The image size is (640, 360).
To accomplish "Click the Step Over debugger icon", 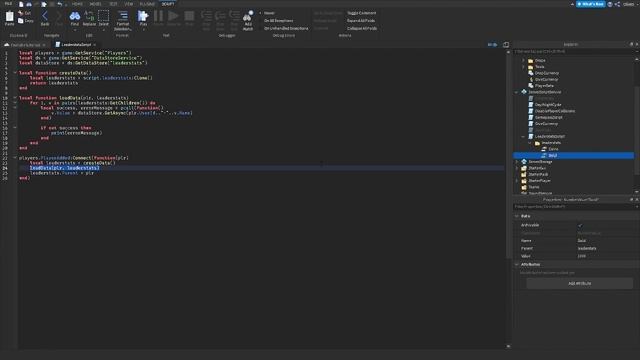I will 220,16.
